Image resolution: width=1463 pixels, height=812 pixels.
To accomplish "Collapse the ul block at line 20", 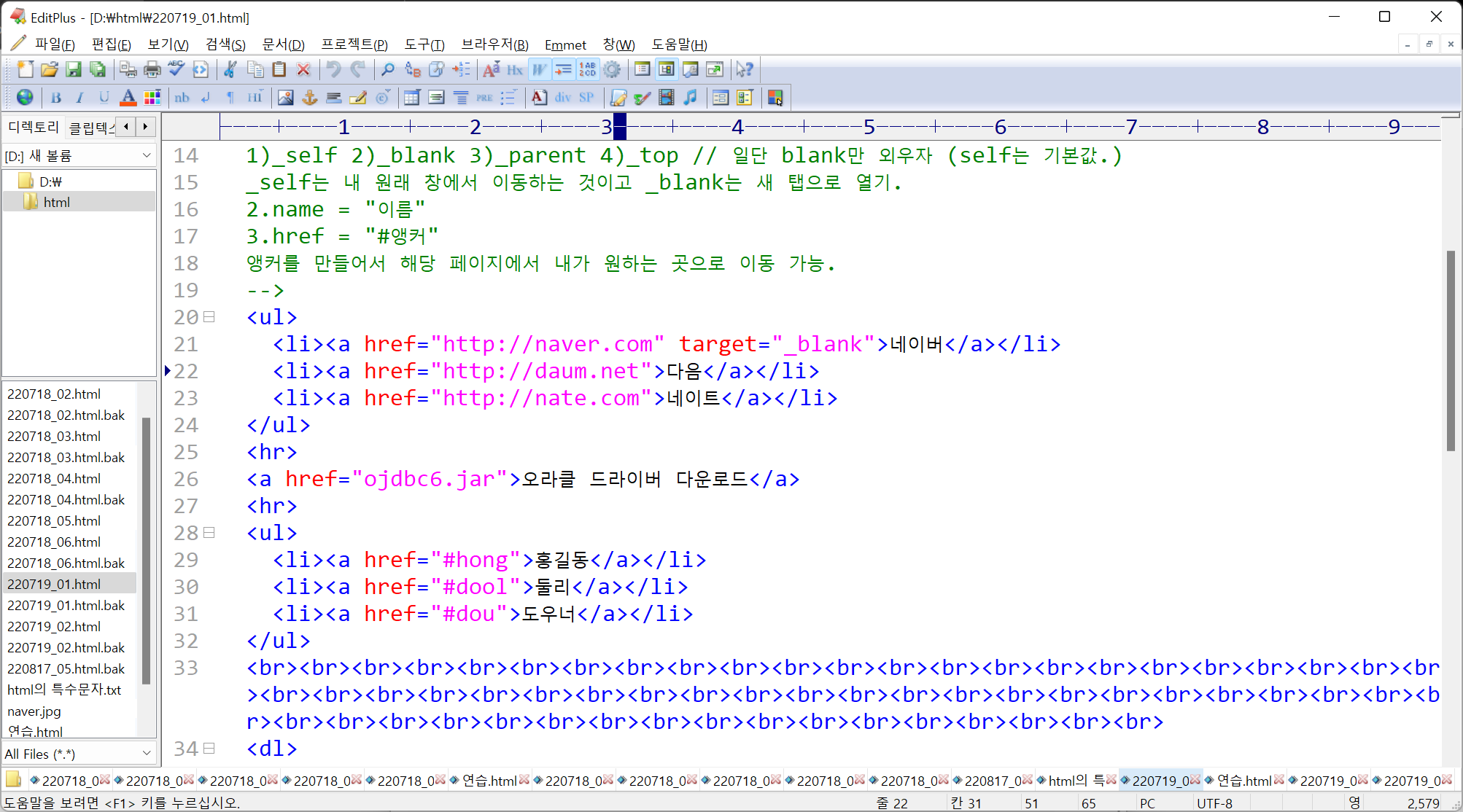I will point(209,317).
